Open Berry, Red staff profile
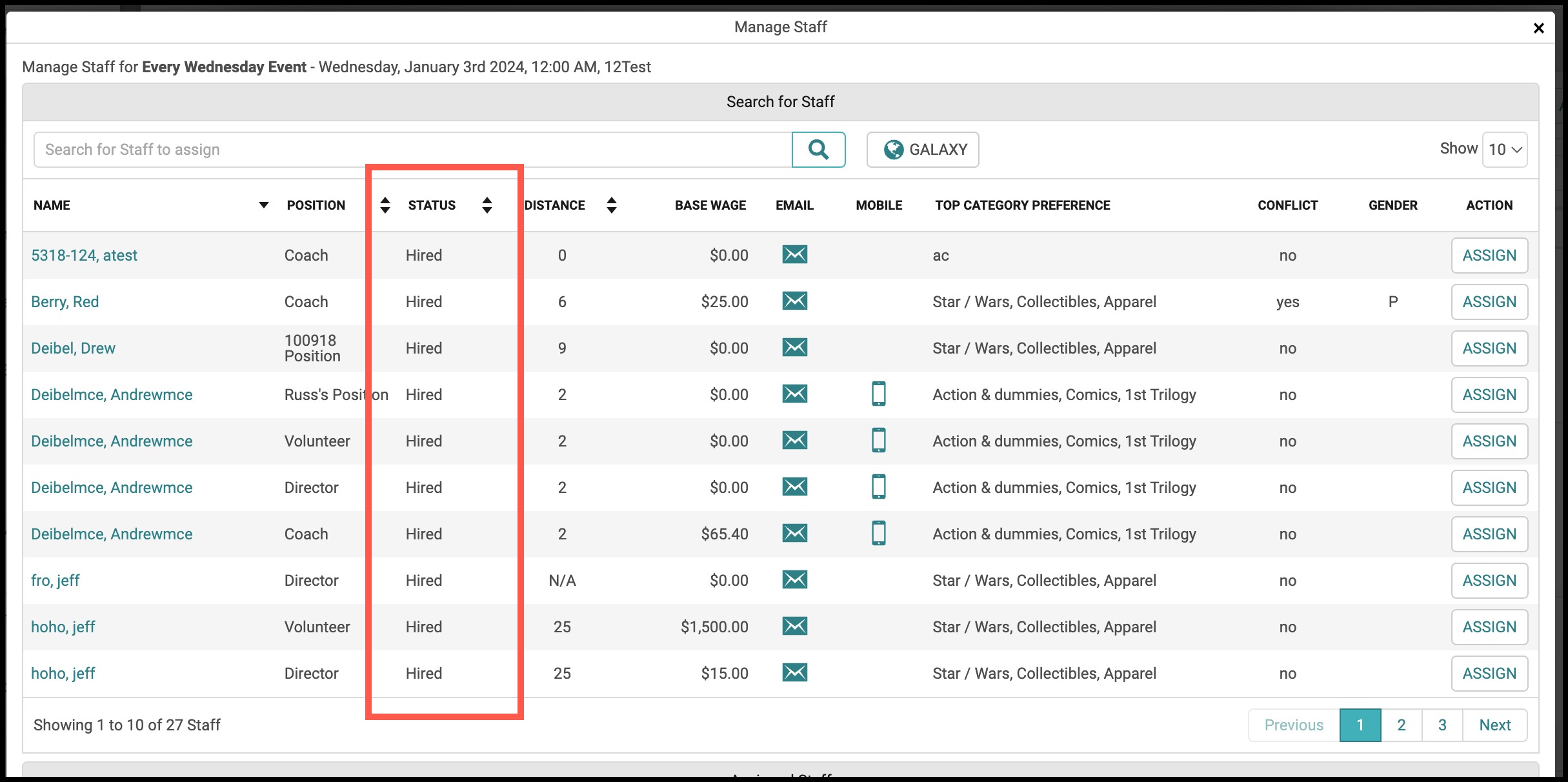 pos(65,302)
